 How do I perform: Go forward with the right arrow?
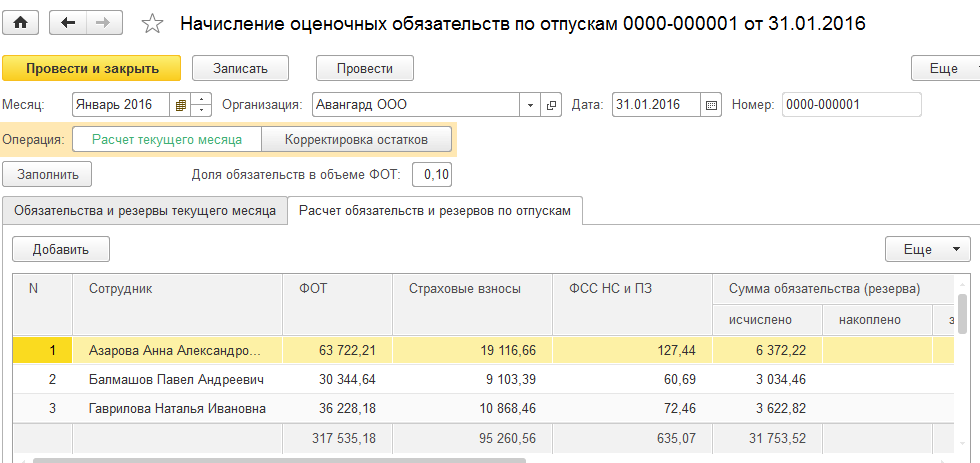105,22
